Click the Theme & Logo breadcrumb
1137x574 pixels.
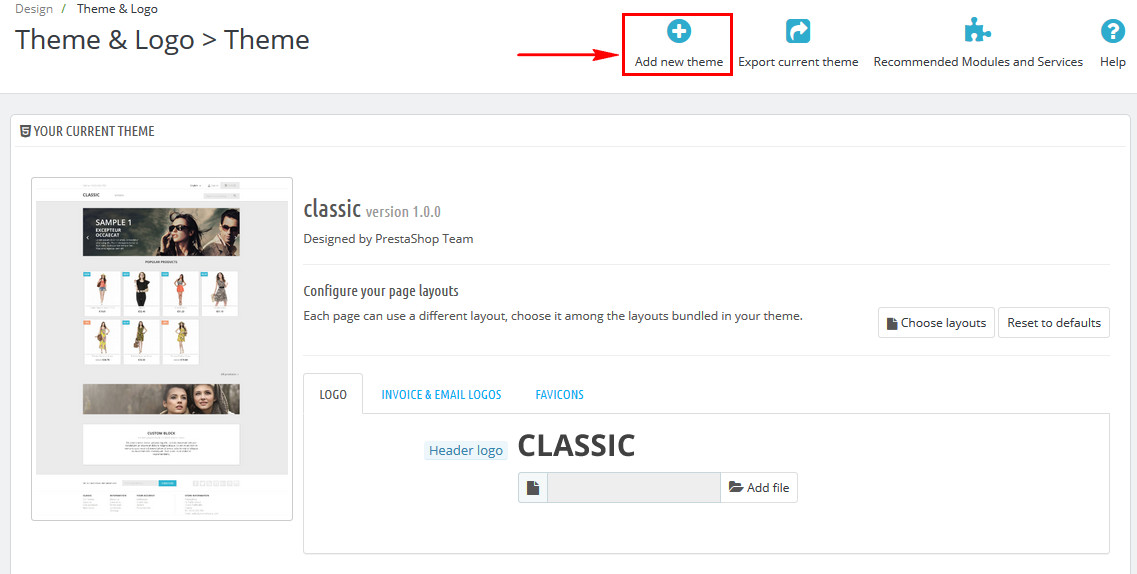click(x=117, y=9)
